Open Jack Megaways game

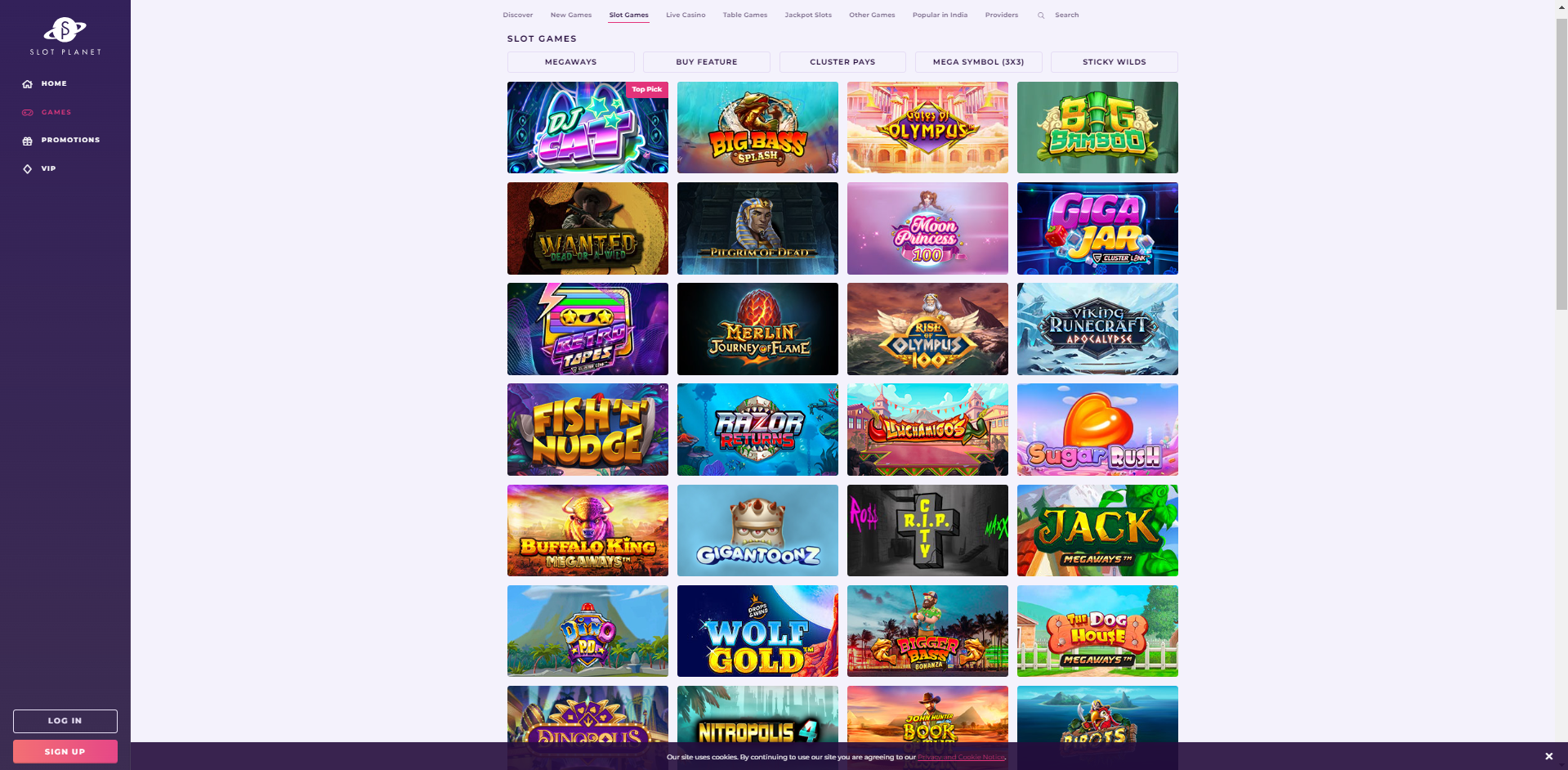pos(1097,530)
